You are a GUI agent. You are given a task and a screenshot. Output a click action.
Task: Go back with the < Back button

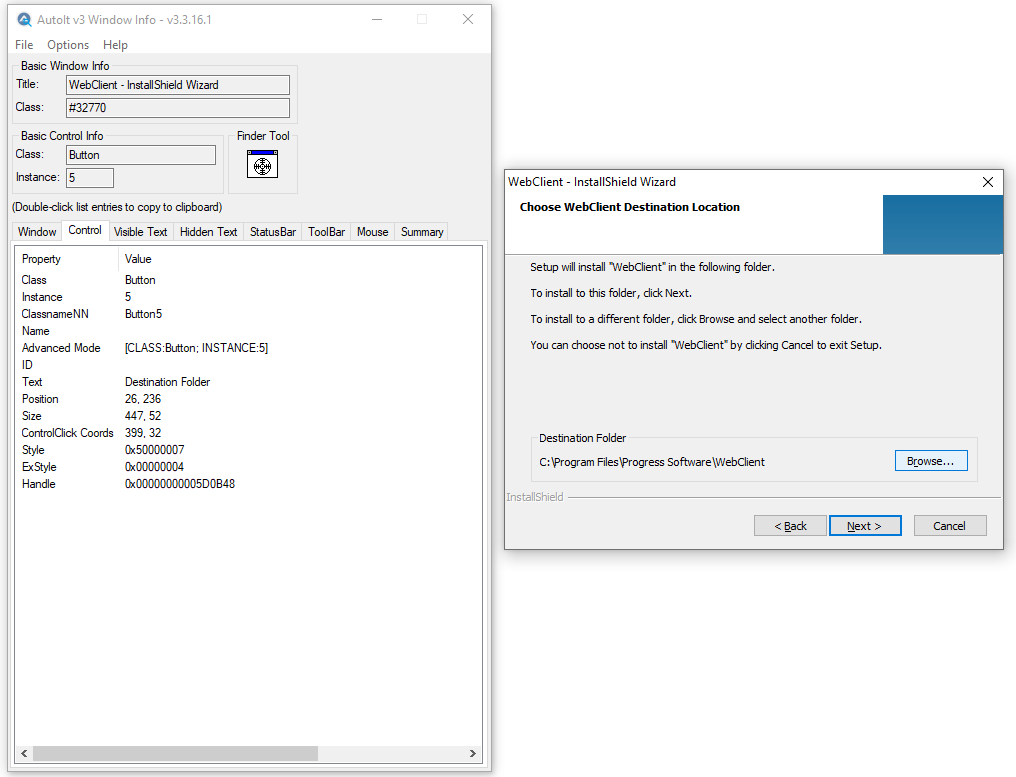pyautogui.click(x=791, y=526)
